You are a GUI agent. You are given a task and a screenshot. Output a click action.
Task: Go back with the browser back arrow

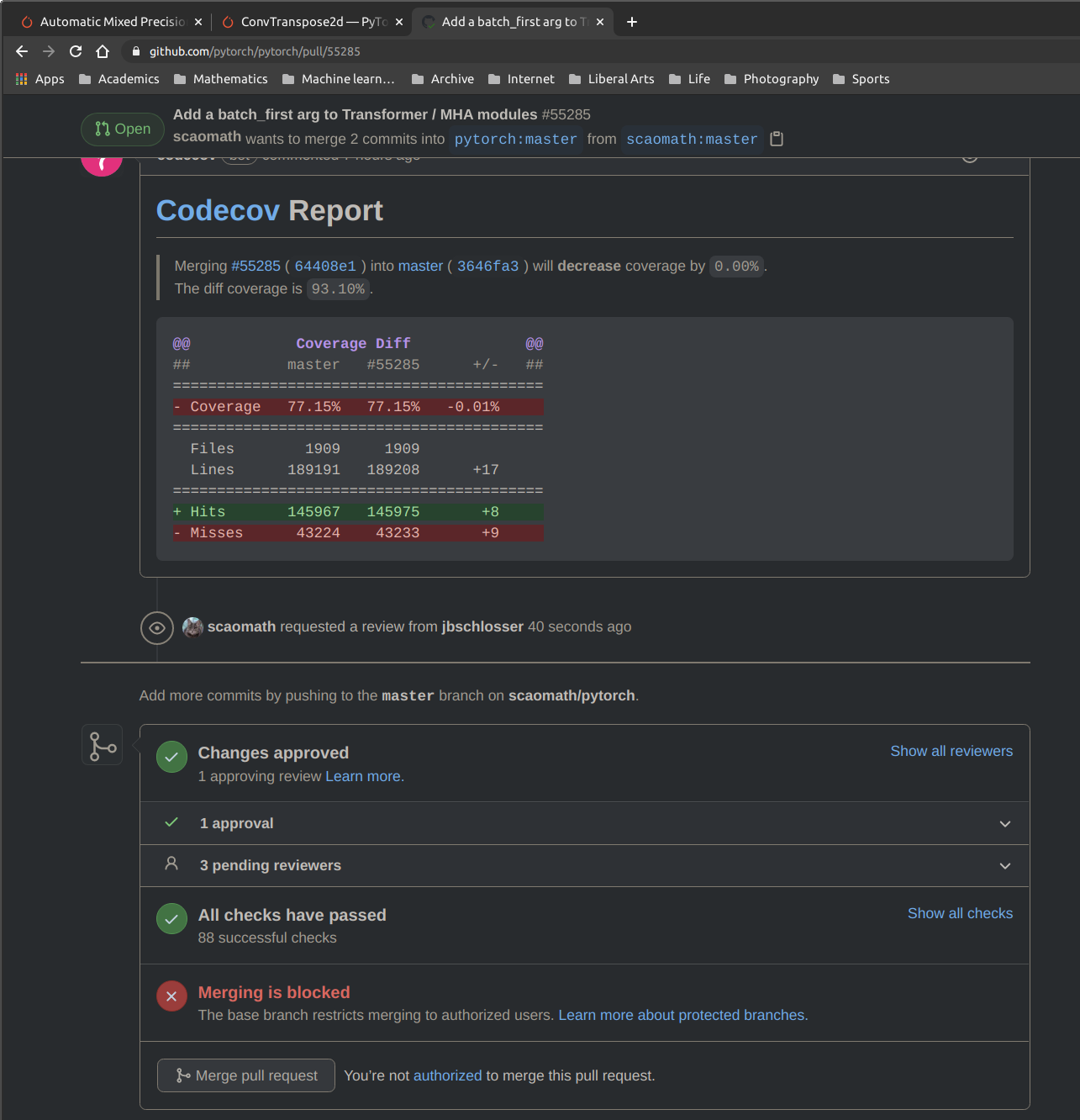[22, 51]
